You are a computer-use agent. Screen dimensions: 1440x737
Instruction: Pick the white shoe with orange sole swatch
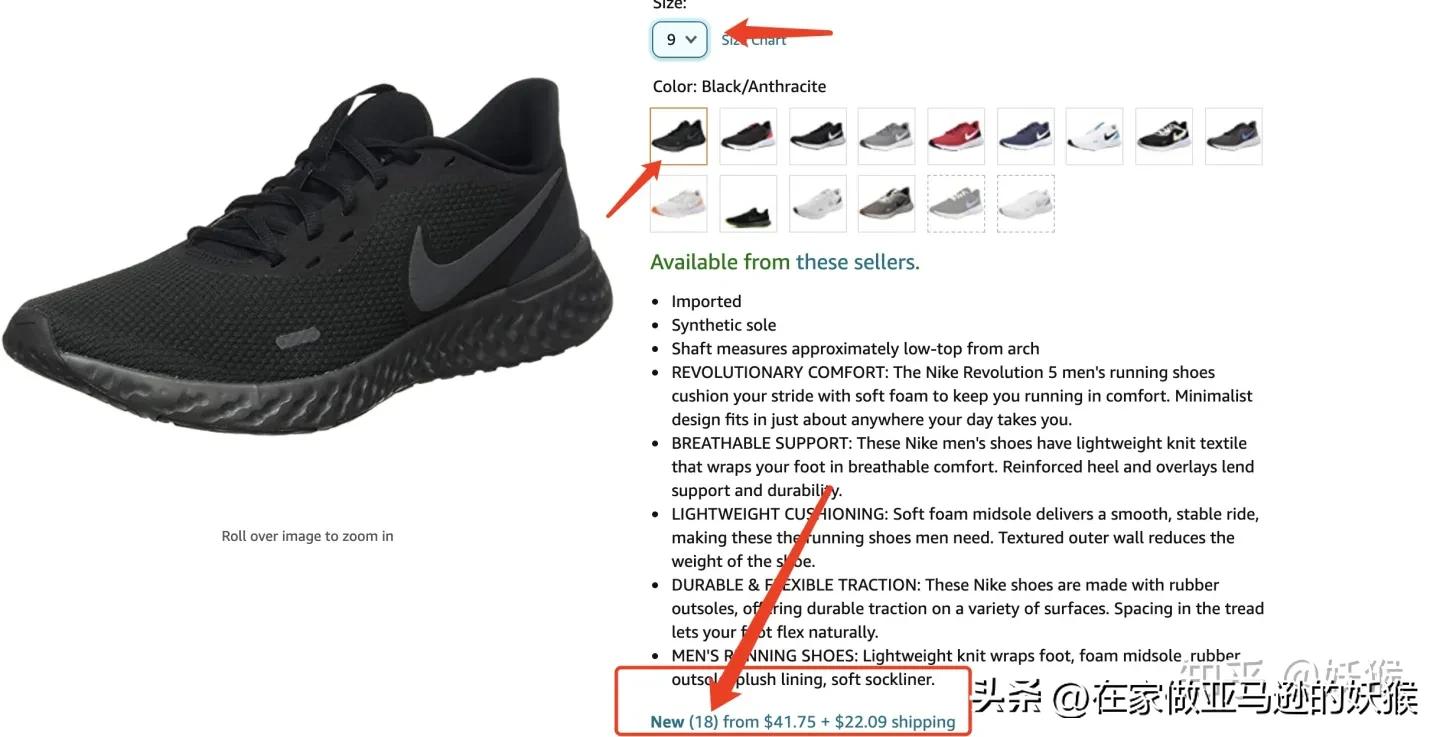(x=678, y=204)
